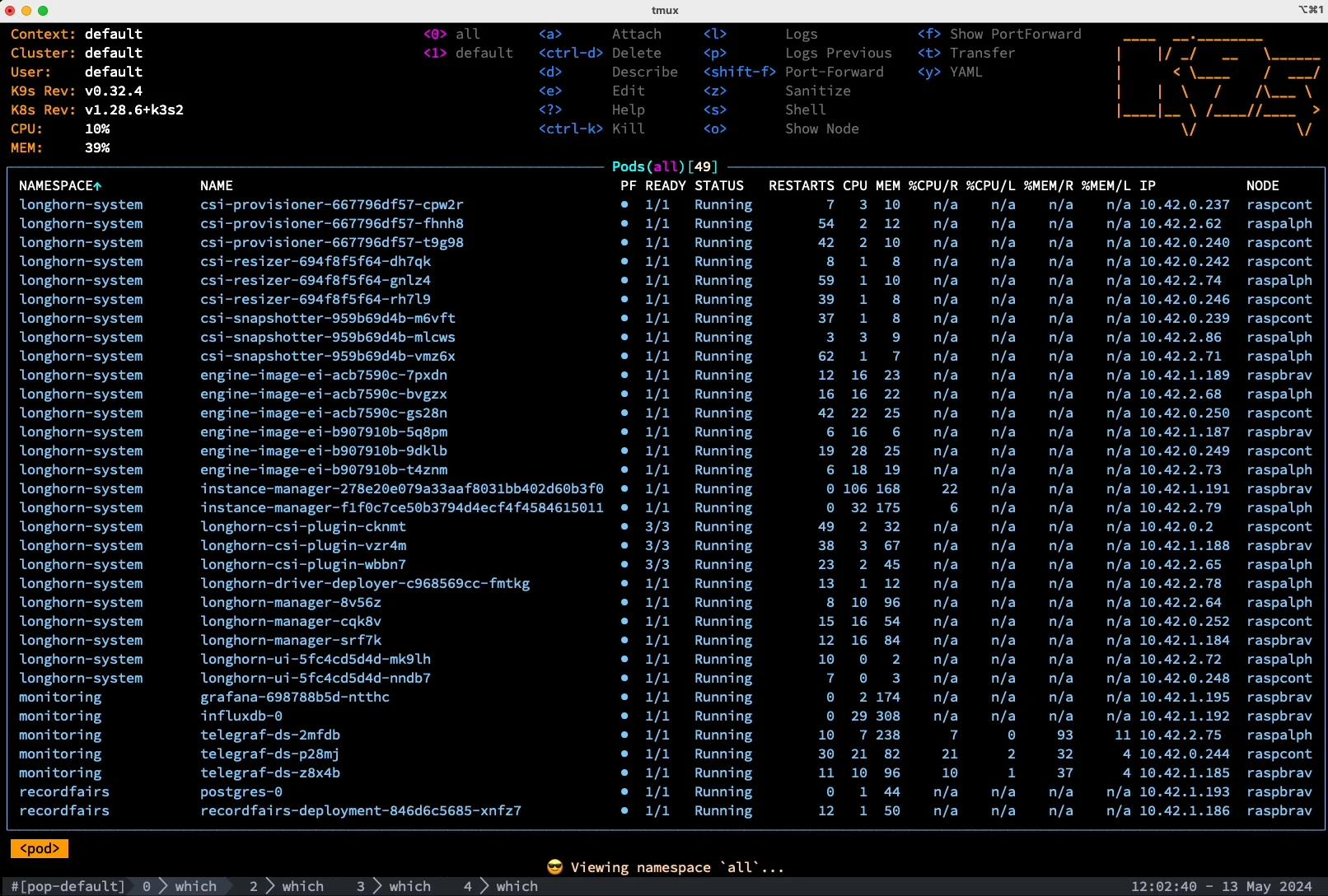Click the K9s ASCII logo
The image size is (1328, 896).
[1219, 86]
